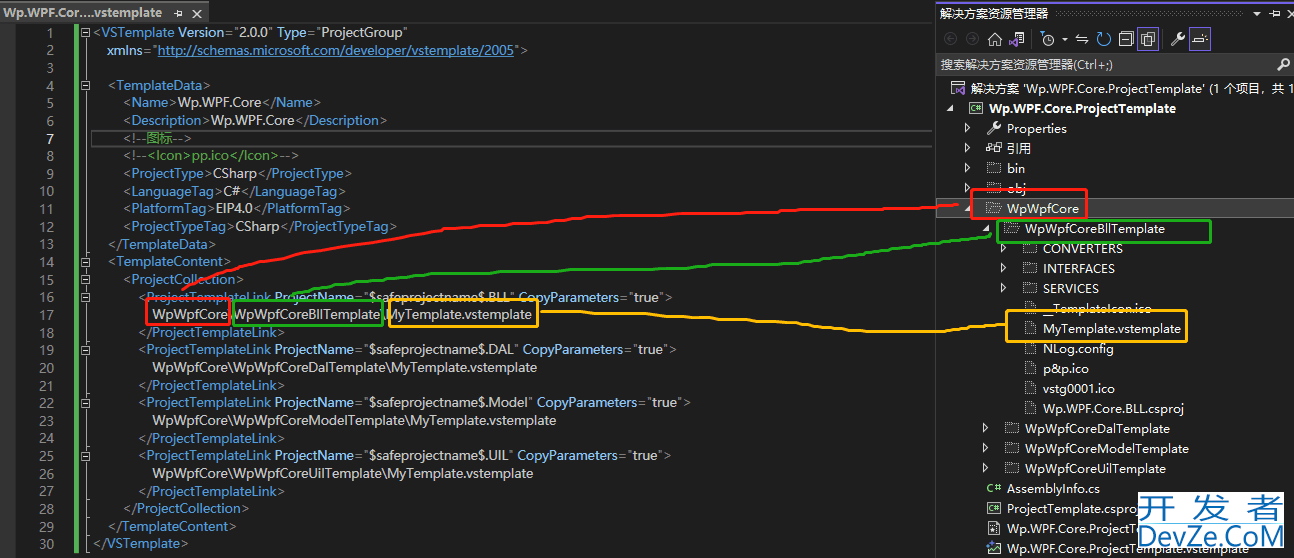Select the CONVERTERS folder icon

1029,248
